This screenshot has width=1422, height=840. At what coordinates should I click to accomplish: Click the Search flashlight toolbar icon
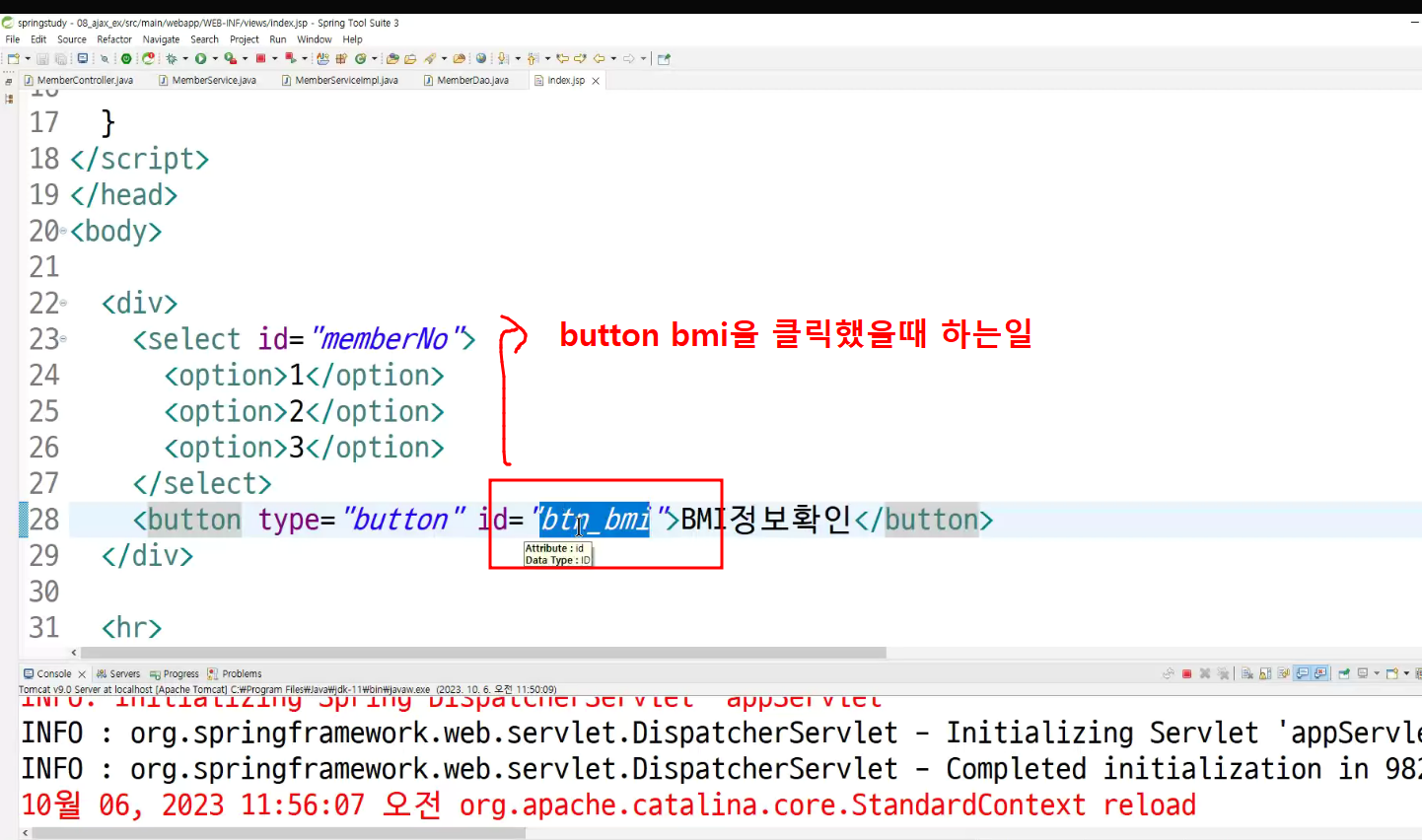(429, 59)
